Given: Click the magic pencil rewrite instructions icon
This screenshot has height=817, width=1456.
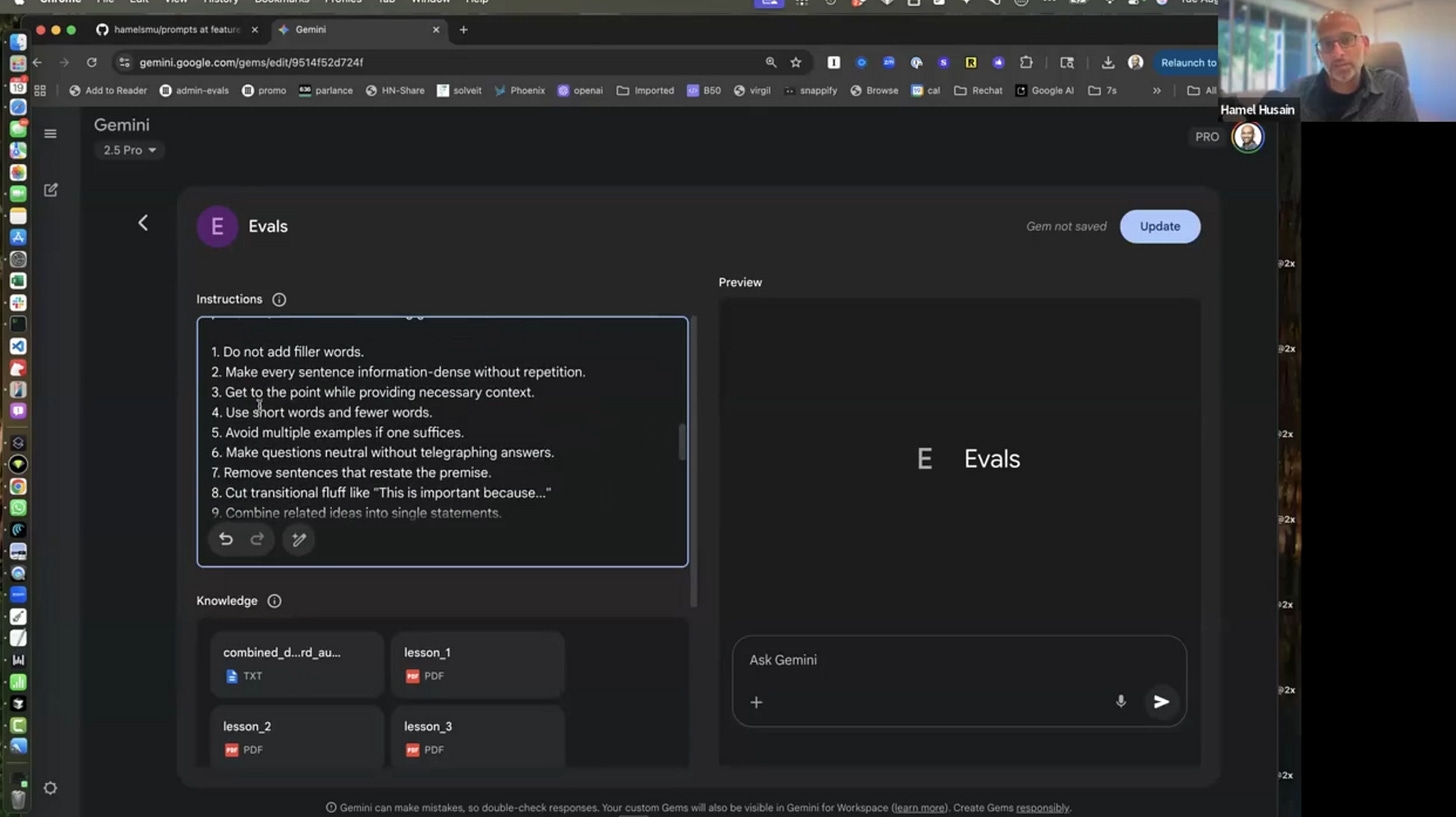Looking at the screenshot, I should click(x=299, y=540).
